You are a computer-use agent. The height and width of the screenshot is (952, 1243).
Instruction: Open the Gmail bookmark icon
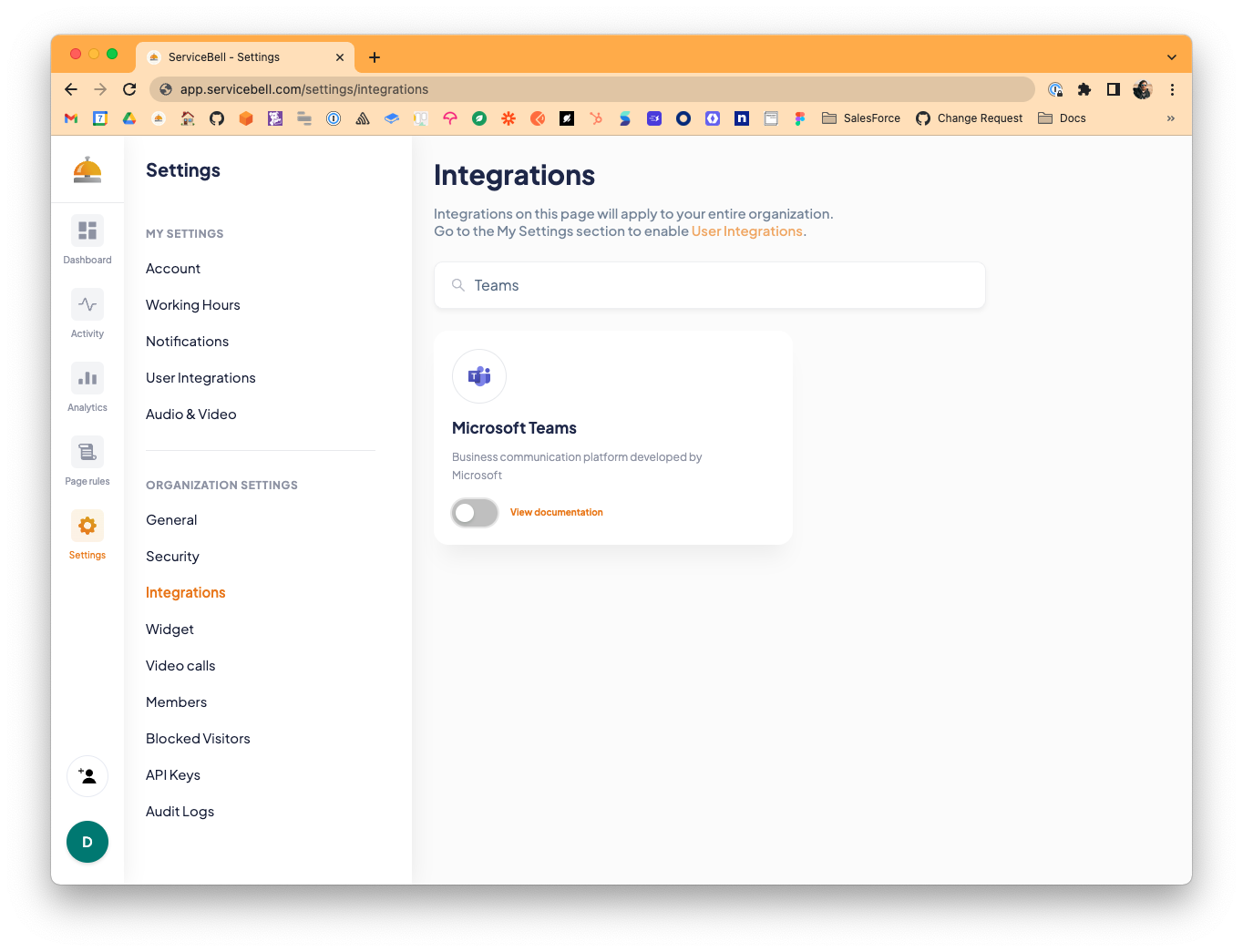(x=71, y=118)
